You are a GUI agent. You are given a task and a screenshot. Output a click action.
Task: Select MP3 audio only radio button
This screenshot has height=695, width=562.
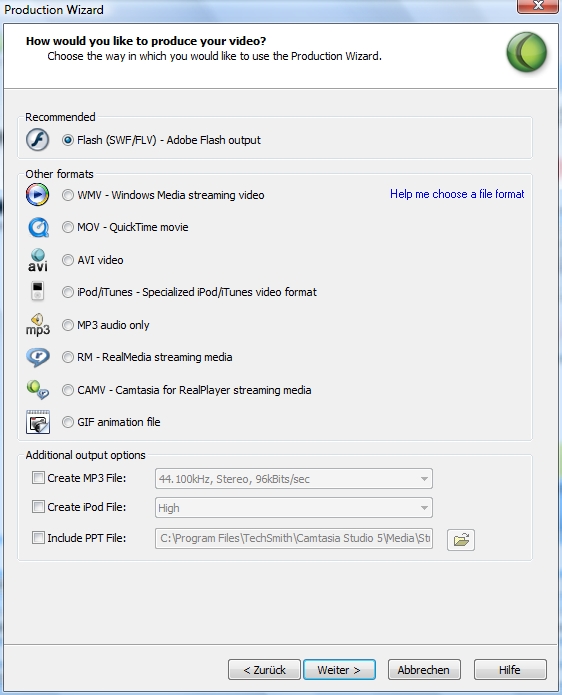(x=68, y=325)
